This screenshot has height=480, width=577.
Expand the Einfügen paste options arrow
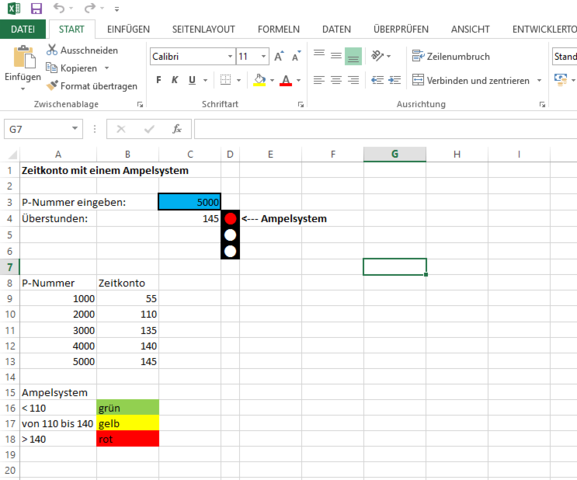tap(23, 89)
